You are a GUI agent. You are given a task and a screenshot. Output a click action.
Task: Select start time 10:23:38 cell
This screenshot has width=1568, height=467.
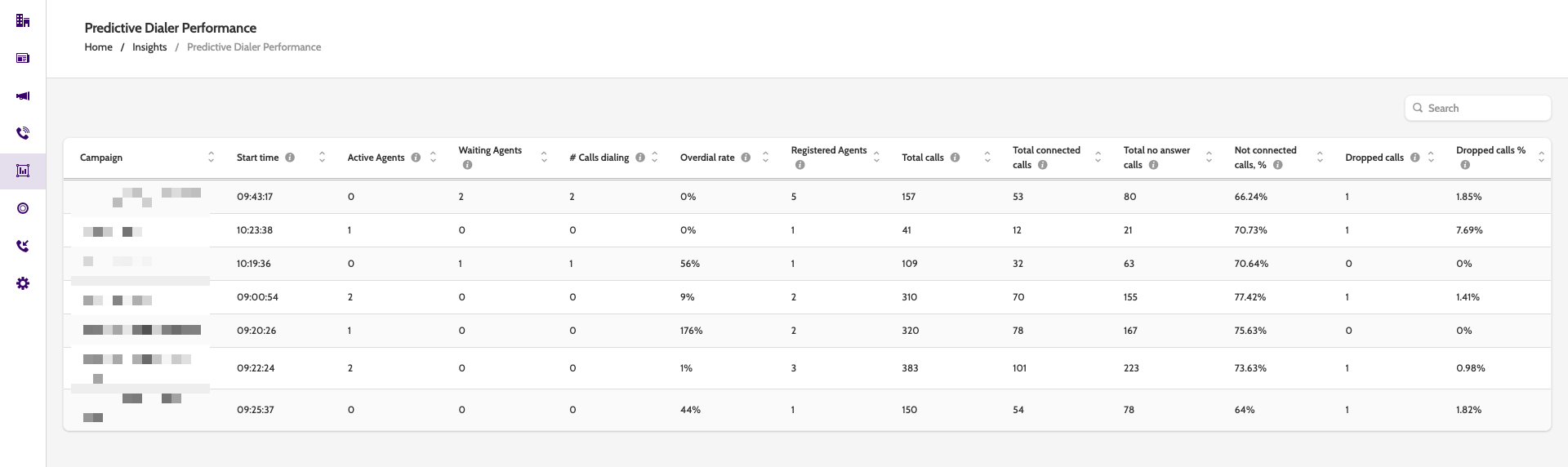point(255,230)
